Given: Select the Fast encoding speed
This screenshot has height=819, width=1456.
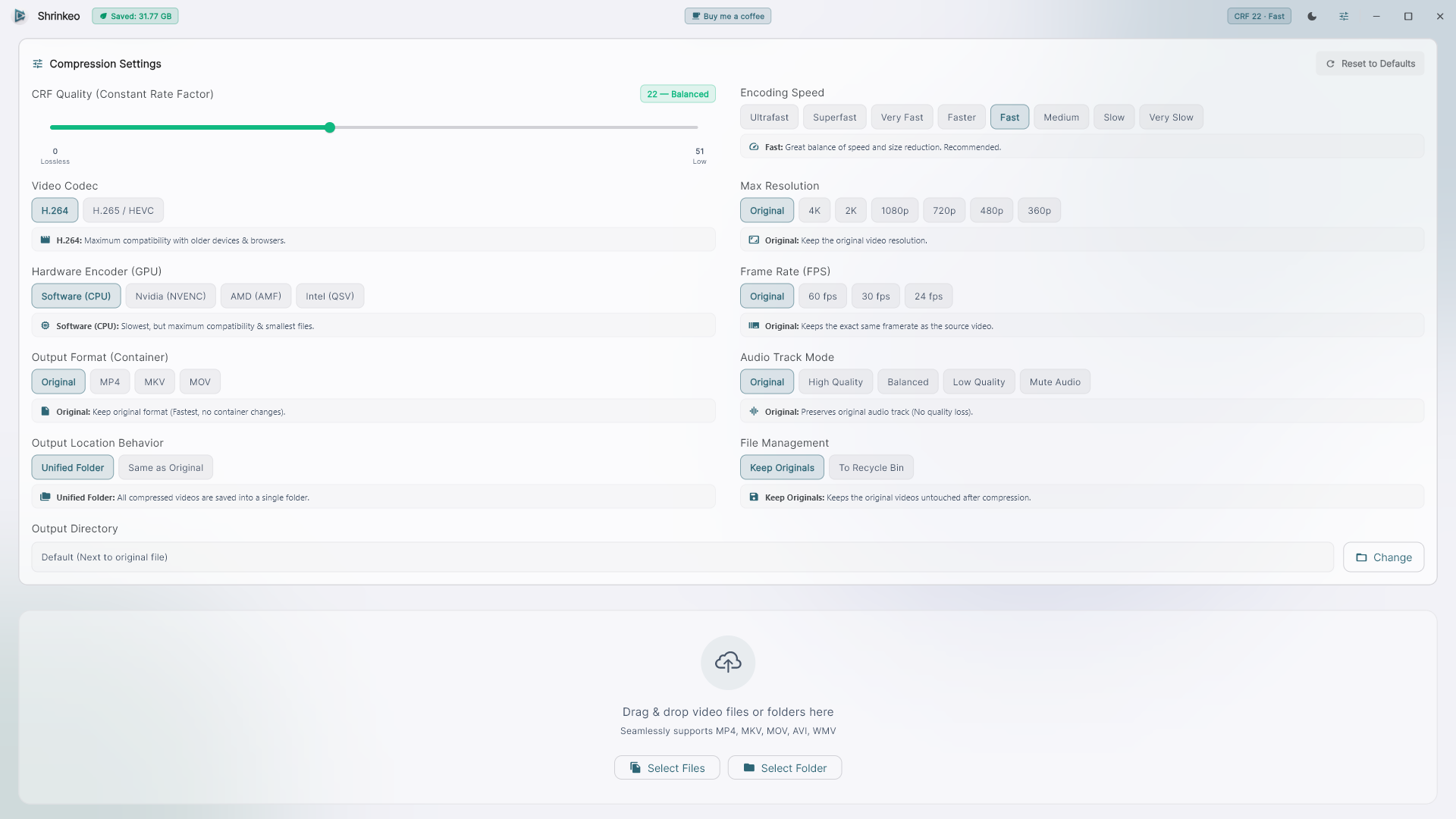Looking at the screenshot, I should coord(1010,118).
